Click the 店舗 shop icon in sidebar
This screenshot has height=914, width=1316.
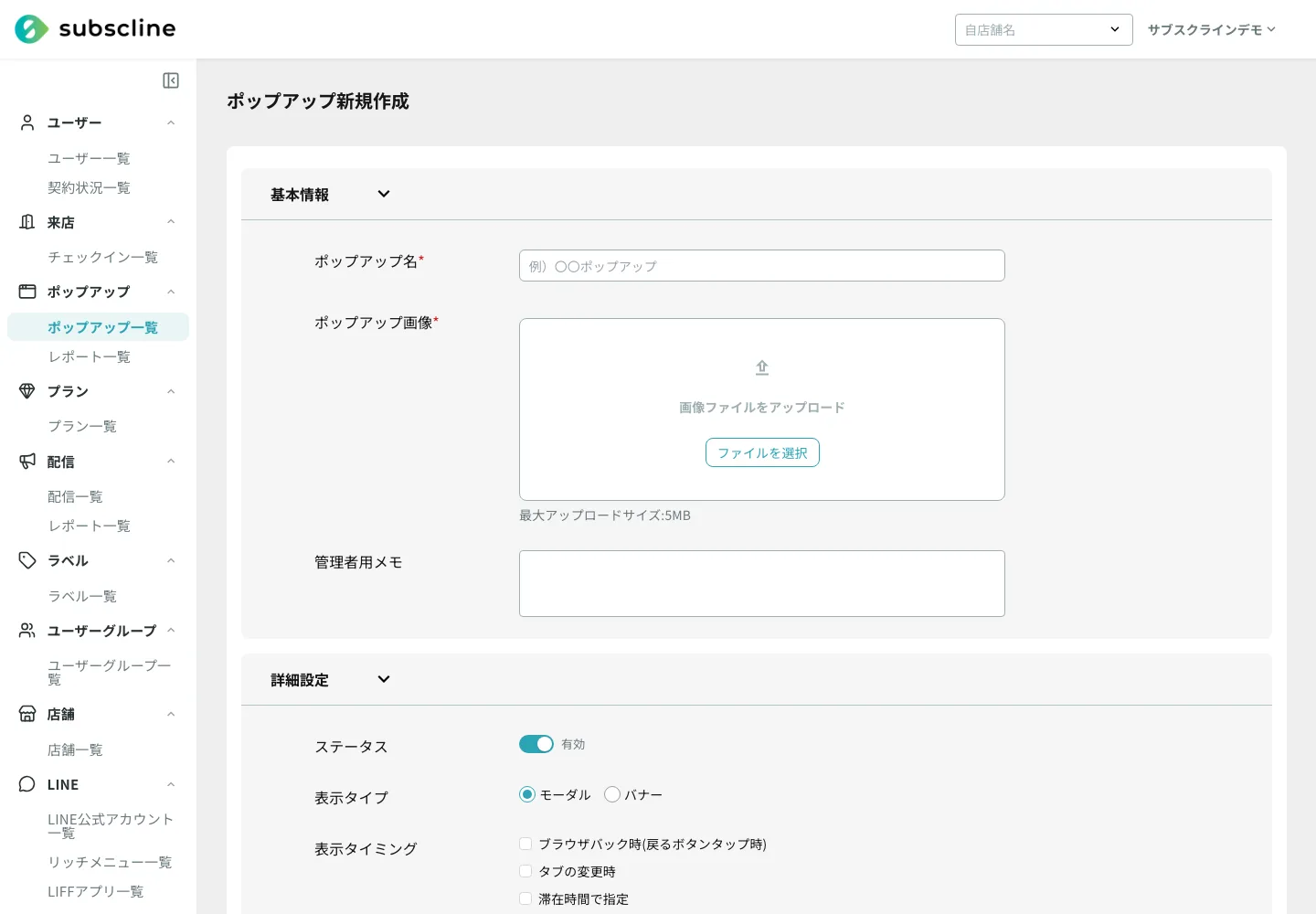[x=27, y=714]
